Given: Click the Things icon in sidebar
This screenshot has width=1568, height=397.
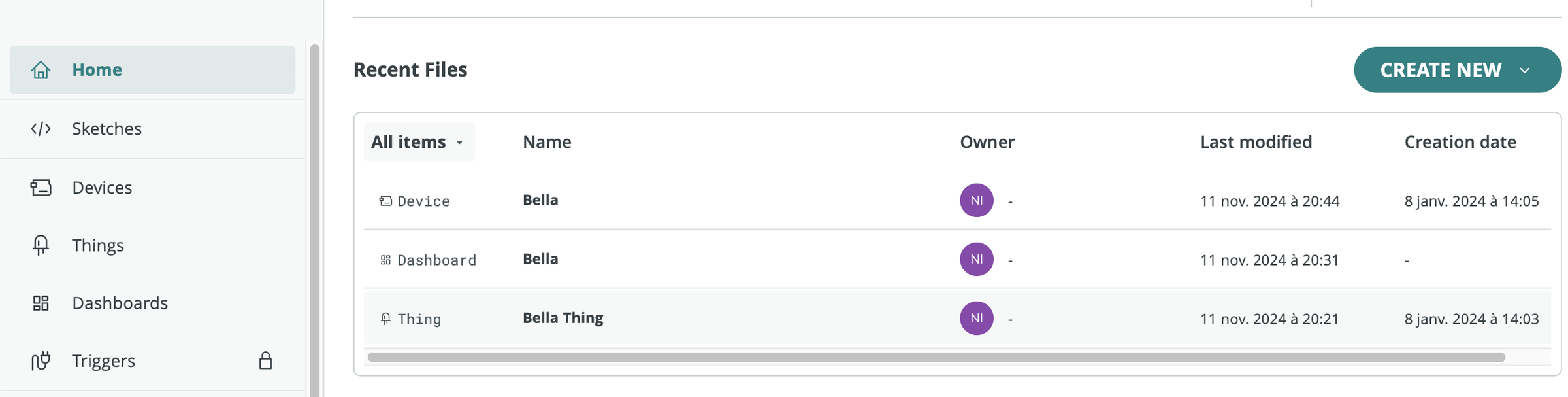Looking at the screenshot, I should click(41, 245).
